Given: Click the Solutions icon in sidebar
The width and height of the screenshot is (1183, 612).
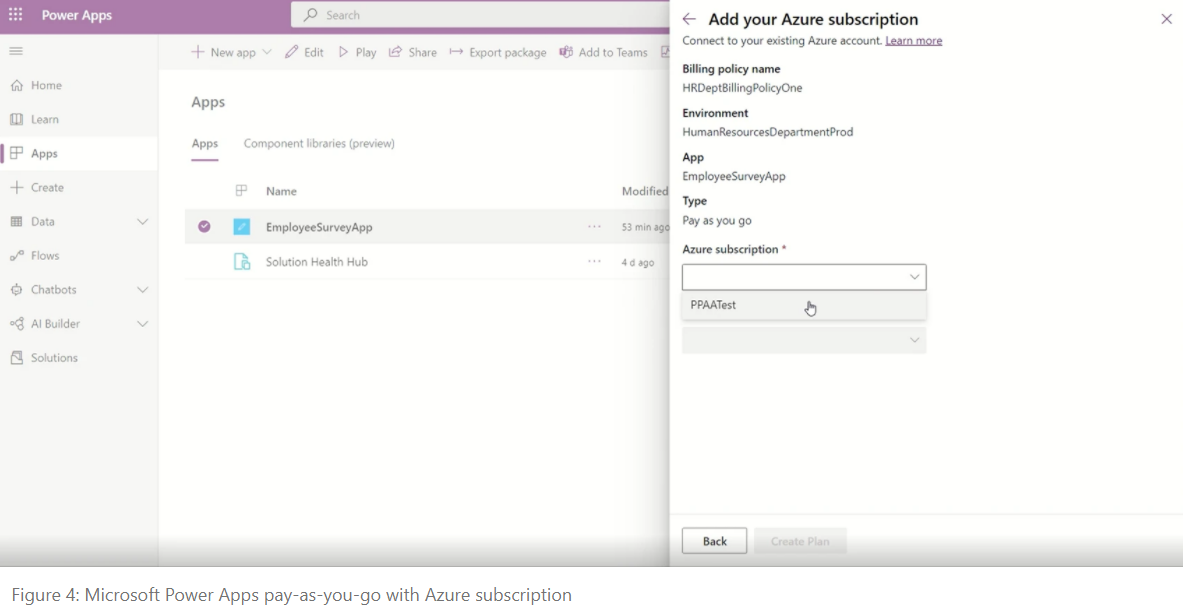Looking at the screenshot, I should point(17,358).
